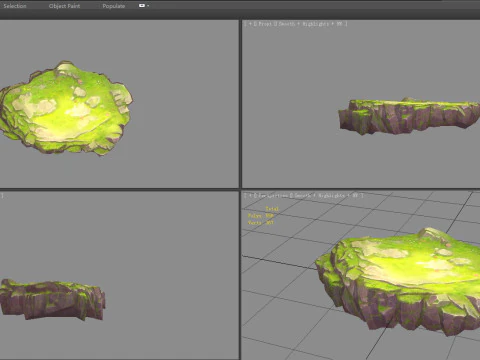This screenshot has height=360, width=480.
Task: Open the Populate ribbon tab
Action: coord(114,6)
